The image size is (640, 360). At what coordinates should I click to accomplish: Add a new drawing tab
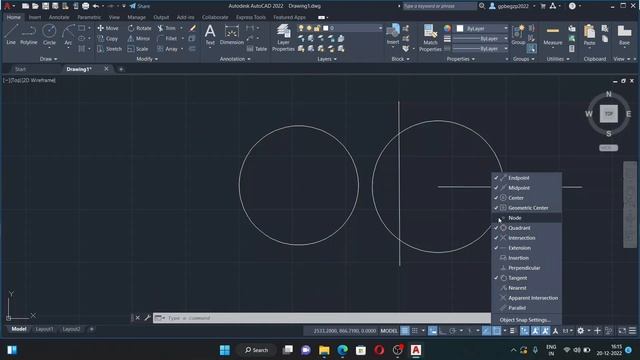tap(121, 69)
